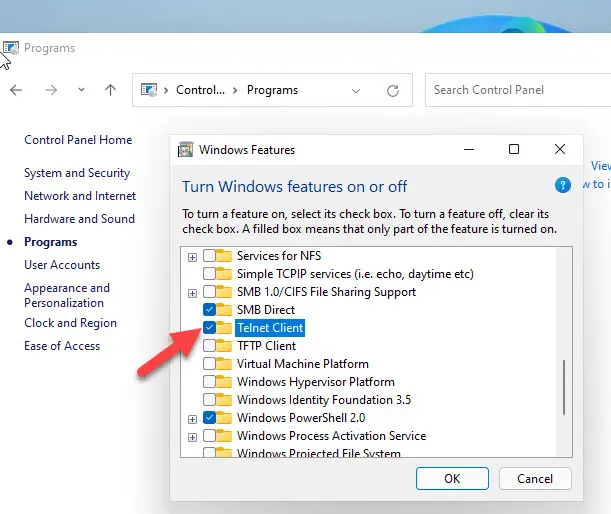Enable Virtual Machine Platform checkbox
The width and height of the screenshot is (611, 514).
[209, 364]
